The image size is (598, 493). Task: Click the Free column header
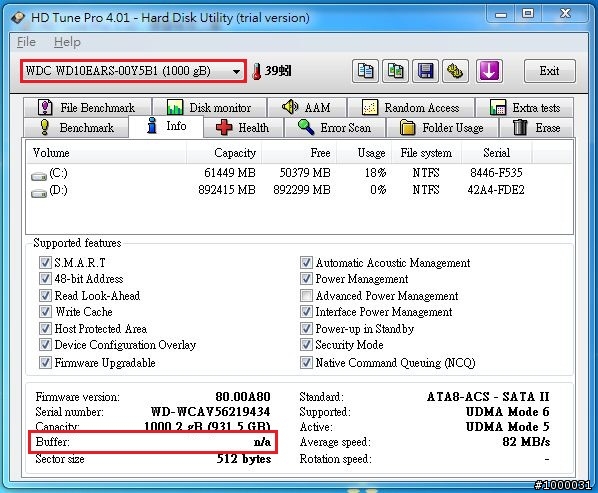[299, 153]
